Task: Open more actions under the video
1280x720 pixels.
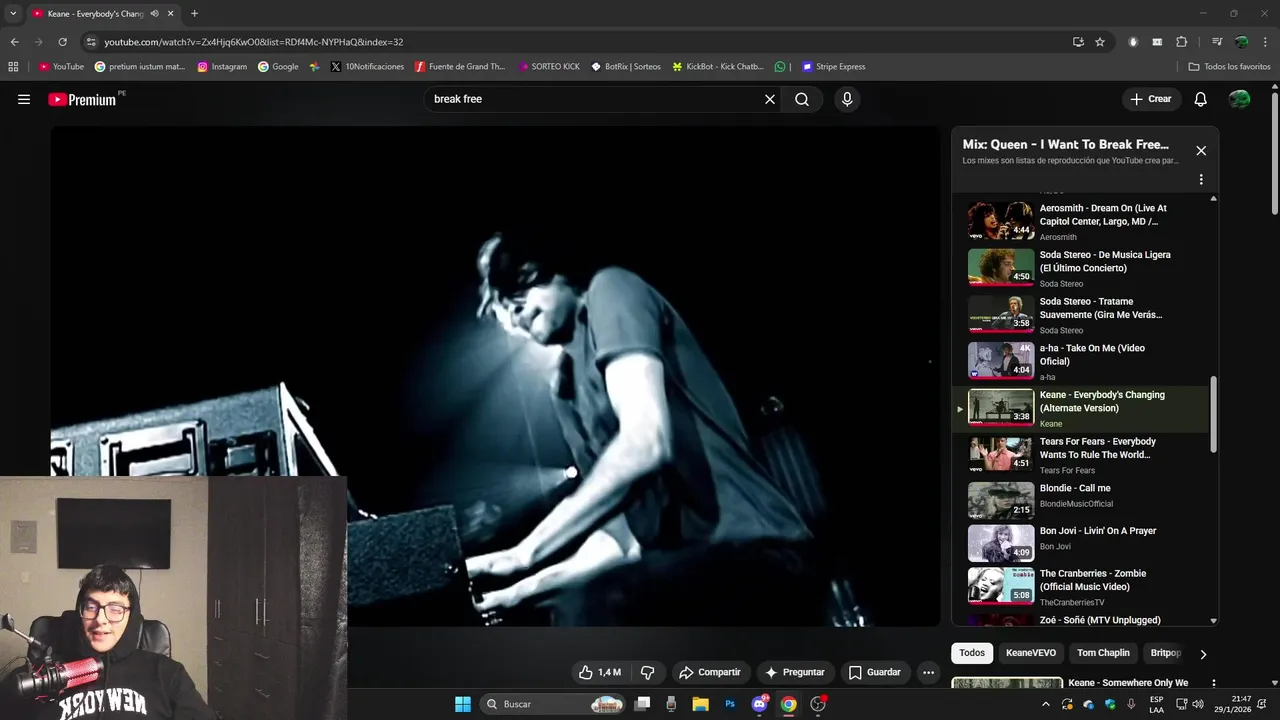Action: pos(928,672)
